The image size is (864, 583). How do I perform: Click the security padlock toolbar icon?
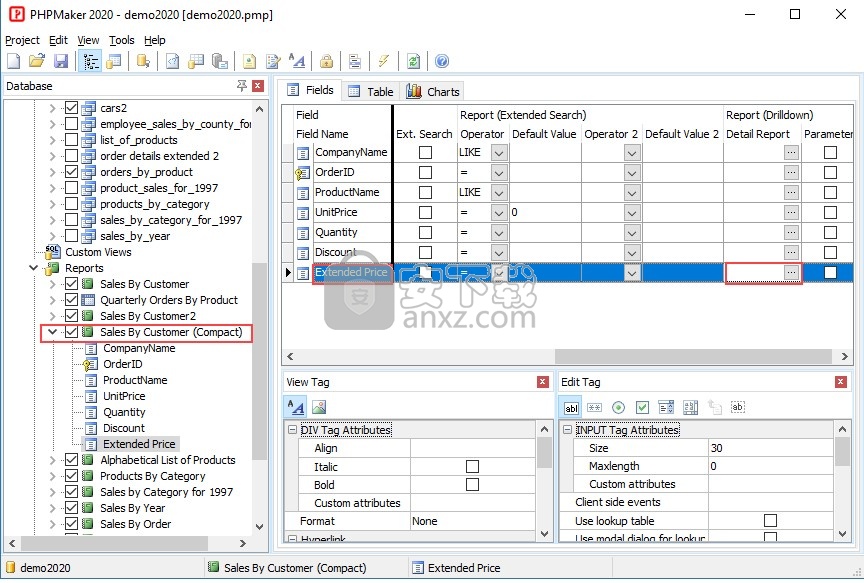click(x=326, y=61)
